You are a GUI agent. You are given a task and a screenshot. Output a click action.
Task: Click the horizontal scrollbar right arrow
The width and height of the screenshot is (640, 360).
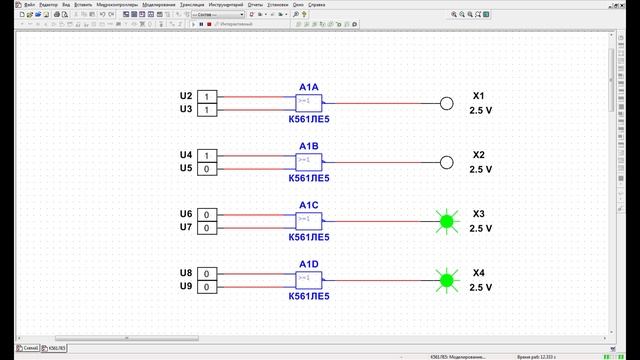click(604, 338)
